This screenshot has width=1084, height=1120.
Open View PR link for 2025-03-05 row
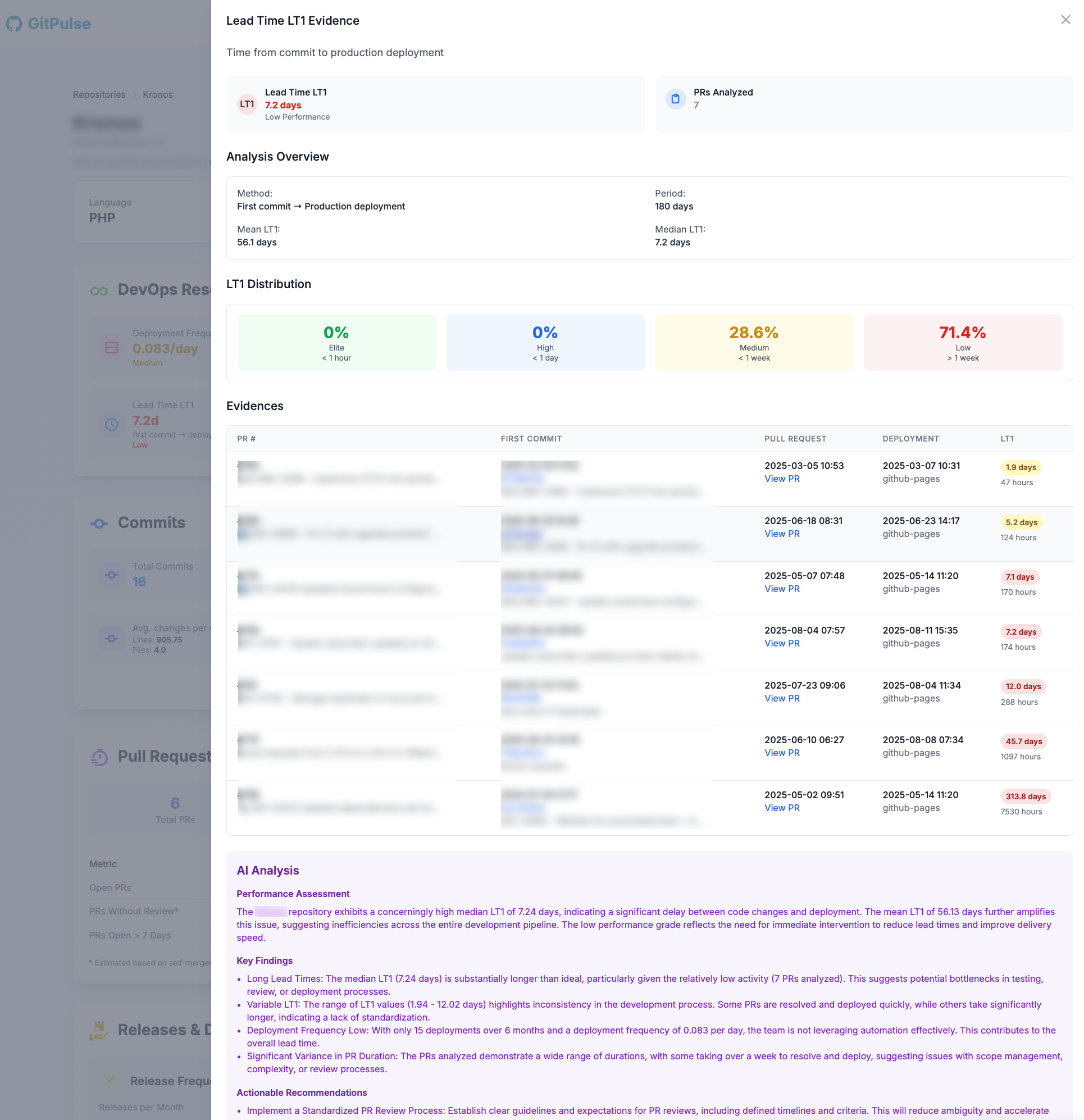(781, 479)
